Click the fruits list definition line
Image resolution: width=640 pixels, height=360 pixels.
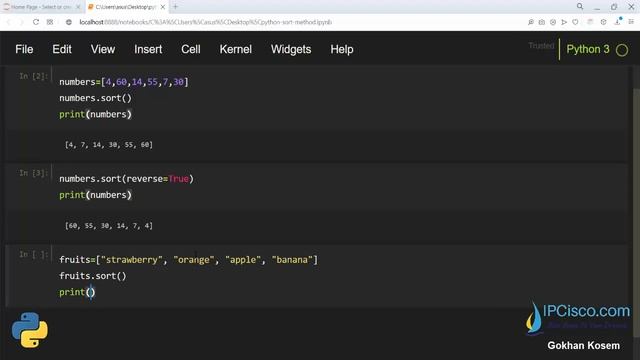188,260
